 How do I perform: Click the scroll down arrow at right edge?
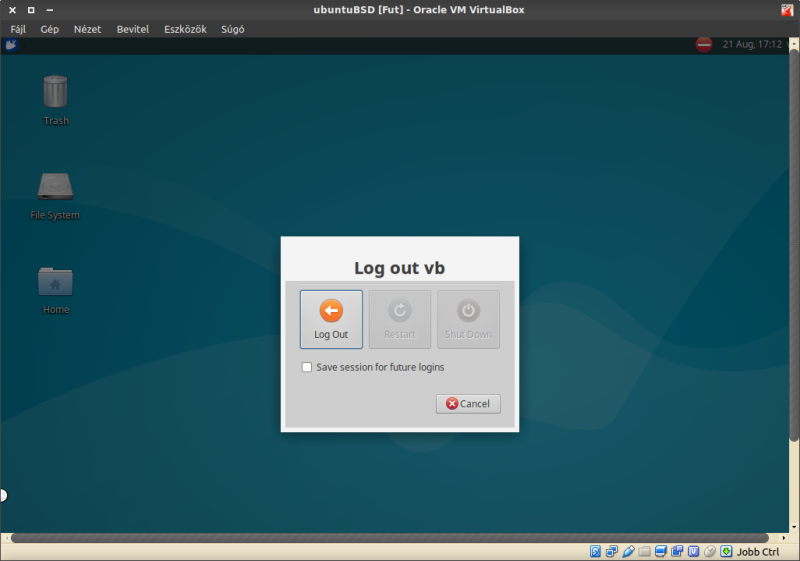point(794,527)
